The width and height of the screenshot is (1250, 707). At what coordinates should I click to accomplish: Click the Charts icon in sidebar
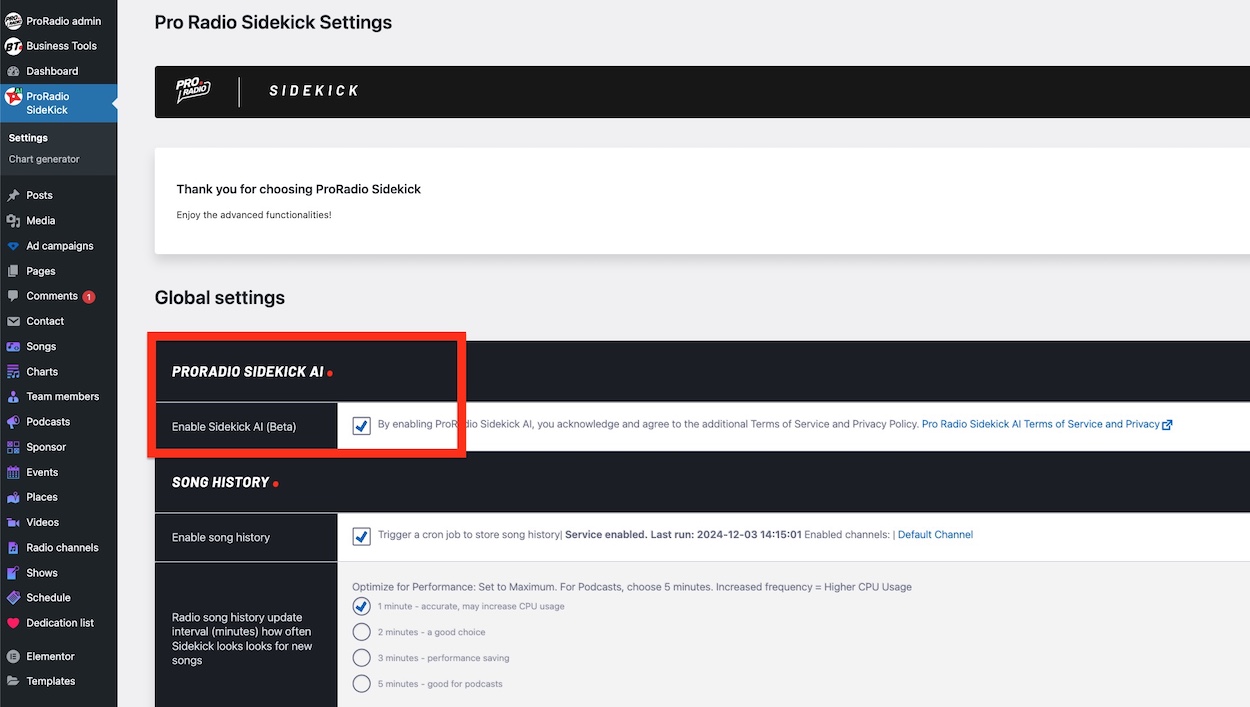point(13,372)
